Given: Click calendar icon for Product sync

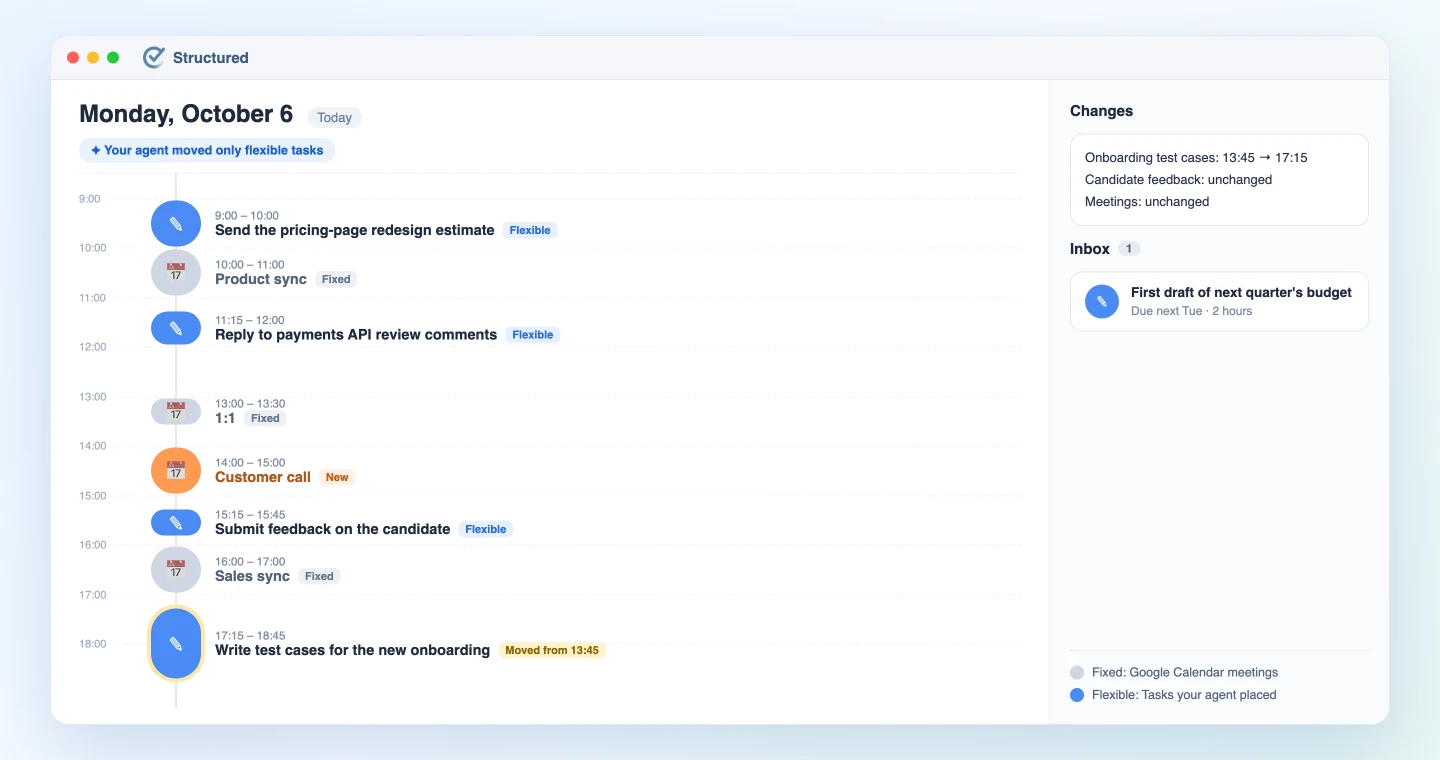Looking at the screenshot, I should pyautogui.click(x=176, y=272).
